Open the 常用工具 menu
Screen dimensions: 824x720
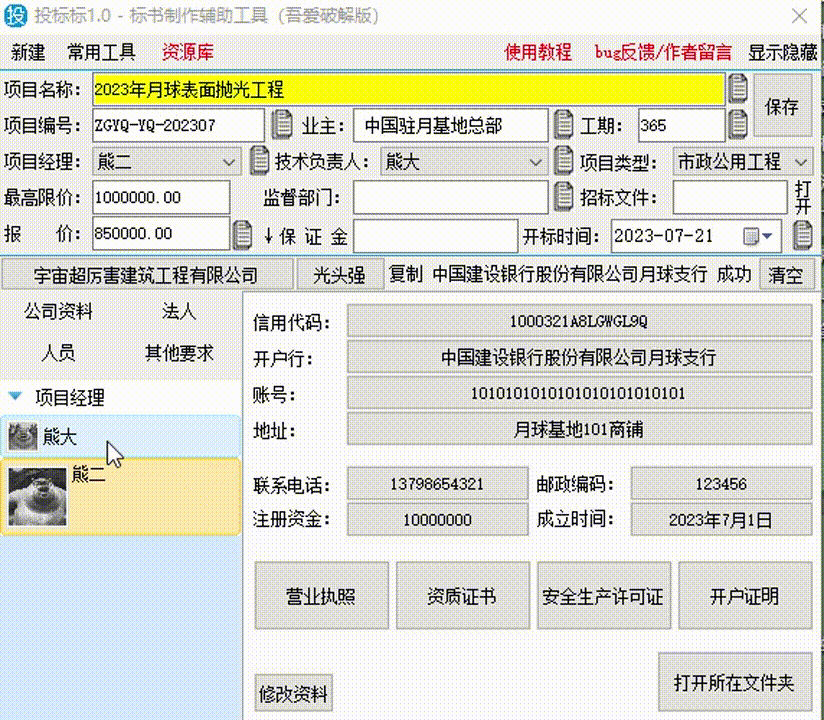point(100,53)
